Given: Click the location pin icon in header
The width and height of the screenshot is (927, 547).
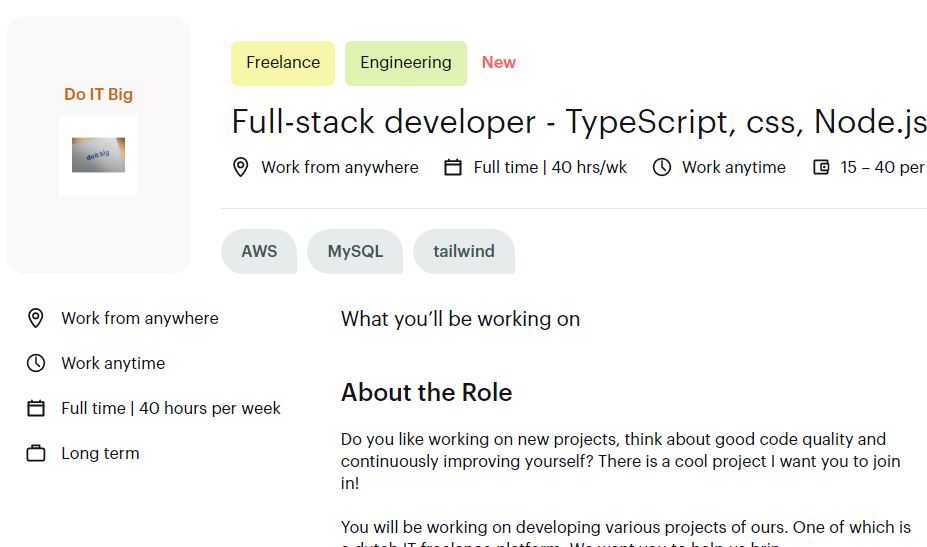Looking at the screenshot, I should [241, 167].
